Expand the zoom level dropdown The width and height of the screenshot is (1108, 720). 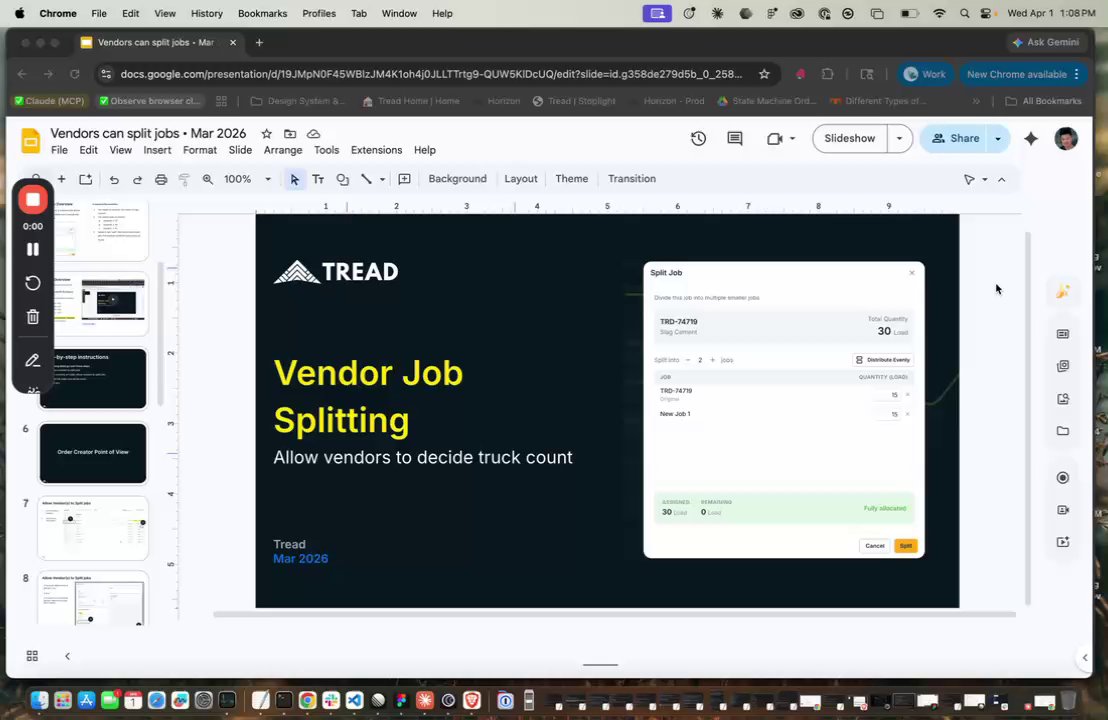[x=268, y=179]
